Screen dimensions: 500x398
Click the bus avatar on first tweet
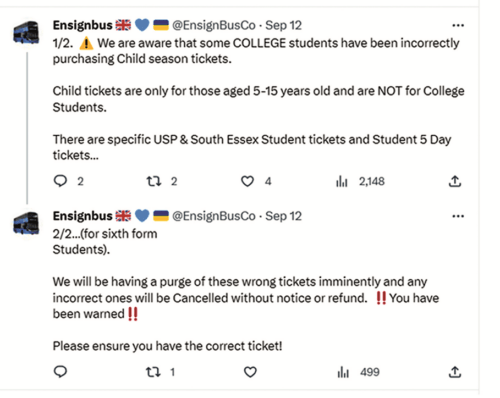pos(26,32)
